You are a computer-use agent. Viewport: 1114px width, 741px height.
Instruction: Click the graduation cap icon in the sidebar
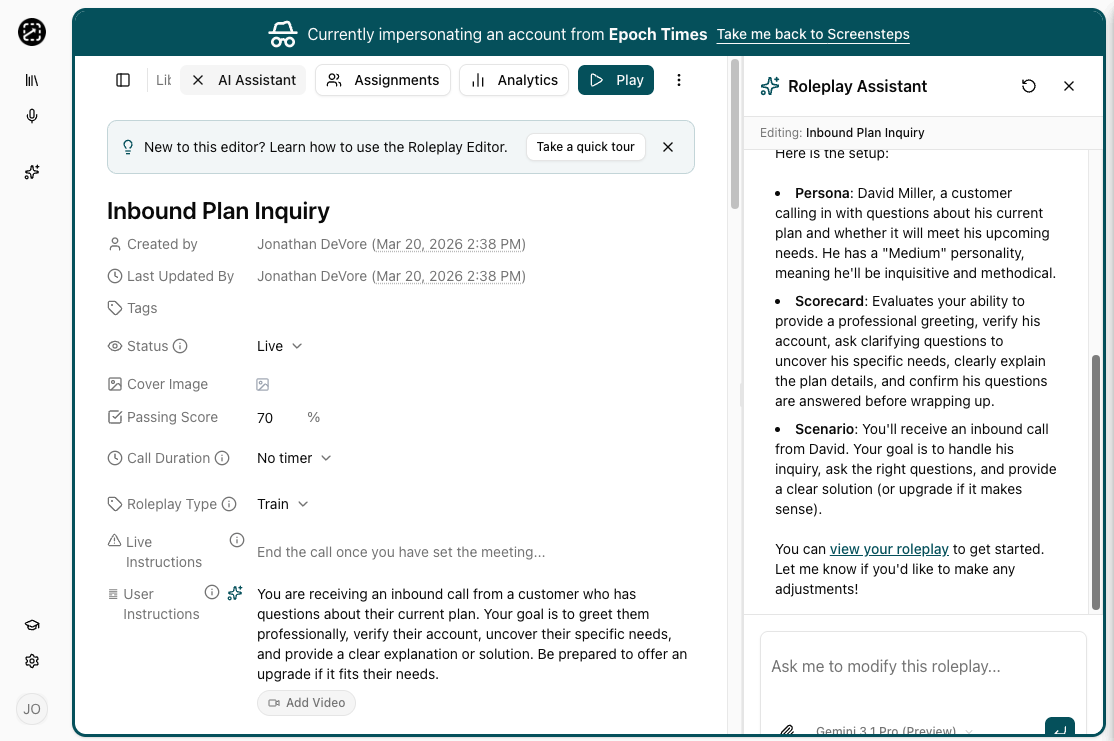pos(31,624)
